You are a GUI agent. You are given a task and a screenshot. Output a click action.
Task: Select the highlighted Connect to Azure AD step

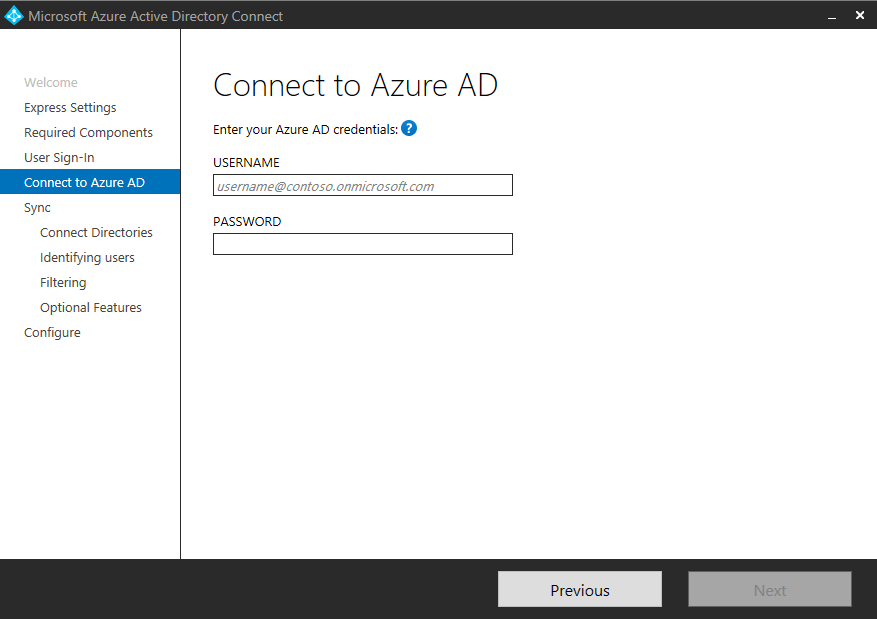point(84,183)
